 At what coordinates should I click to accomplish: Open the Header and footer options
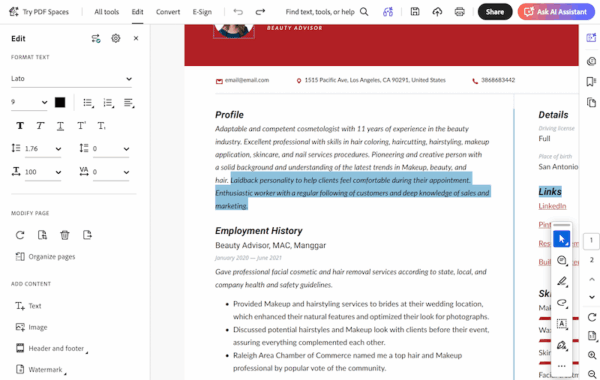pos(51,348)
